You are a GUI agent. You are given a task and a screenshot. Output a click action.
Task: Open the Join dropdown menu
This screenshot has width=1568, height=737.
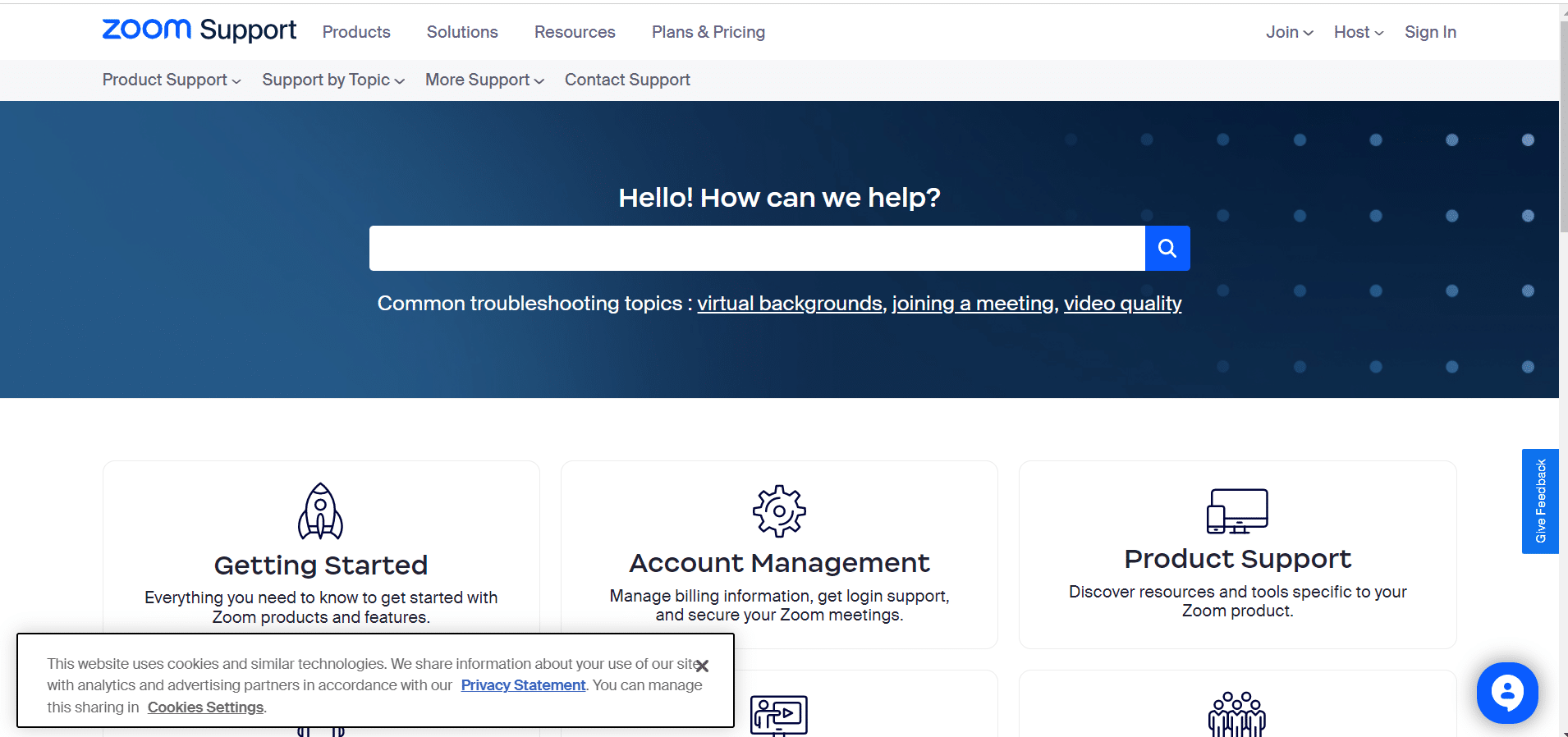click(1289, 32)
